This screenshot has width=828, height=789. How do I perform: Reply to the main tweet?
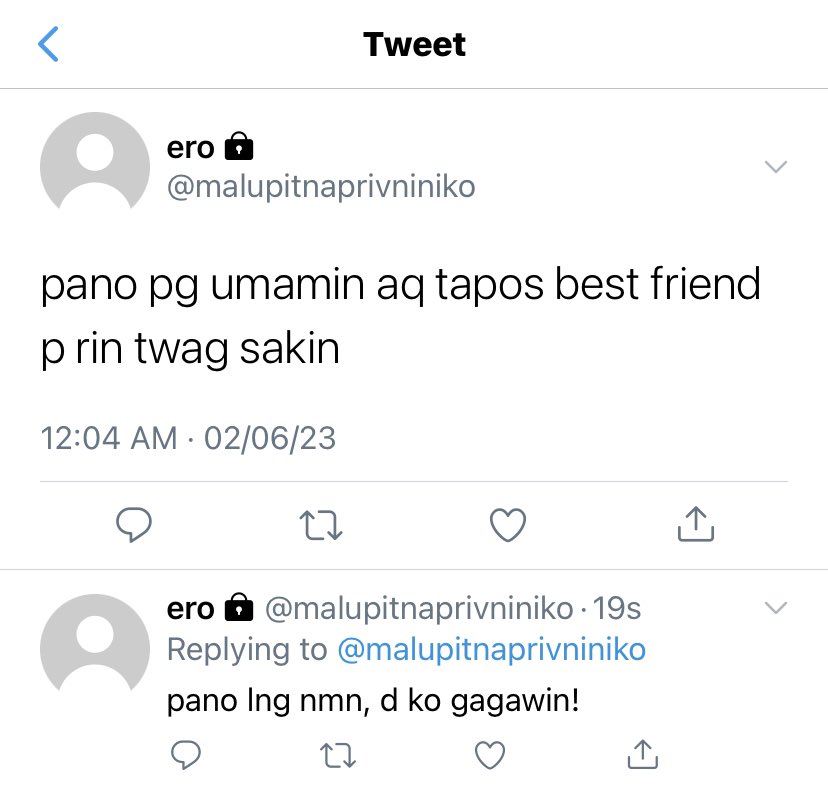click(134, 524)
